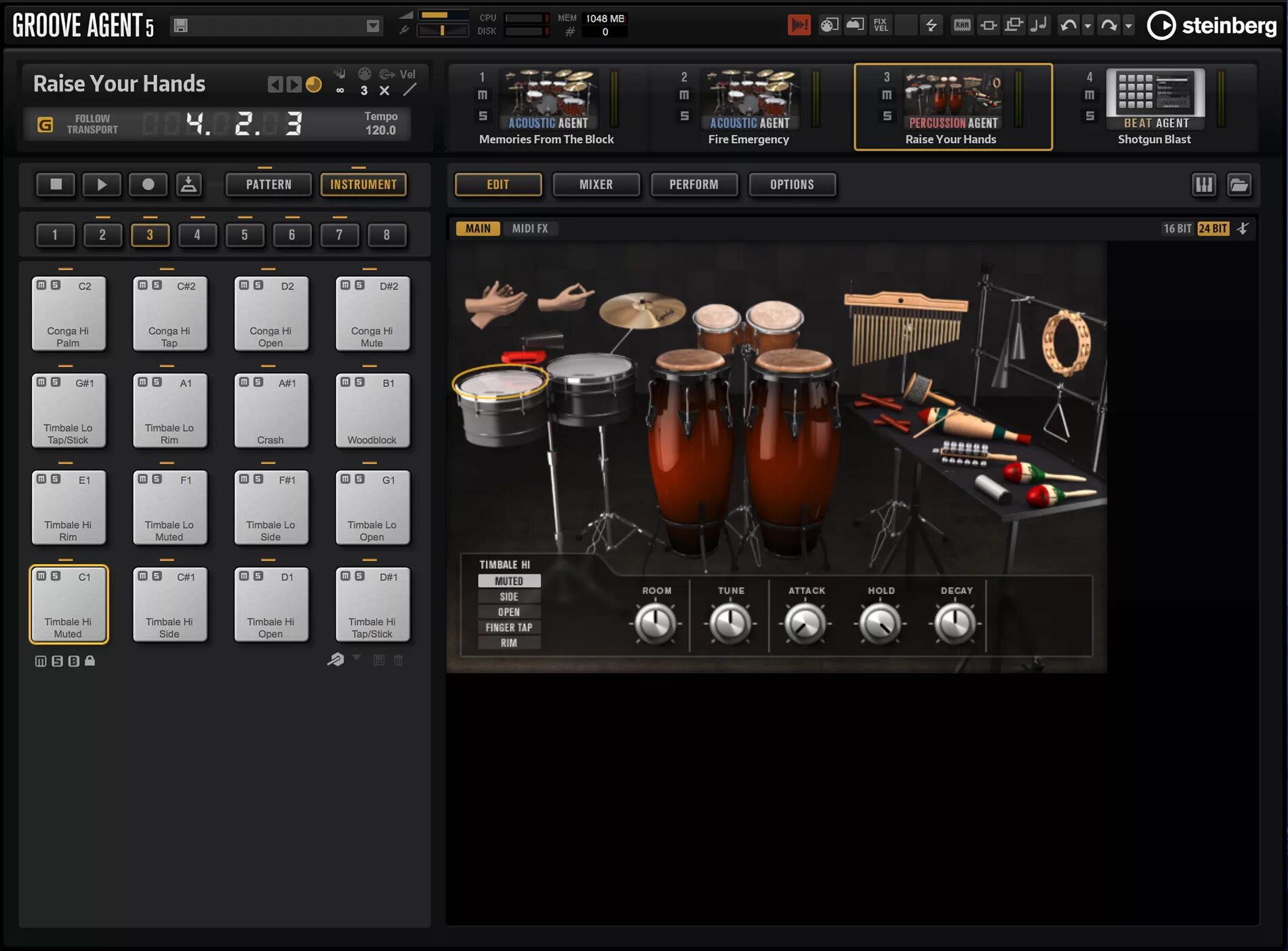Click the RAM save icon in the top toolbar
1288x951 pixels.
coord(961,25)
